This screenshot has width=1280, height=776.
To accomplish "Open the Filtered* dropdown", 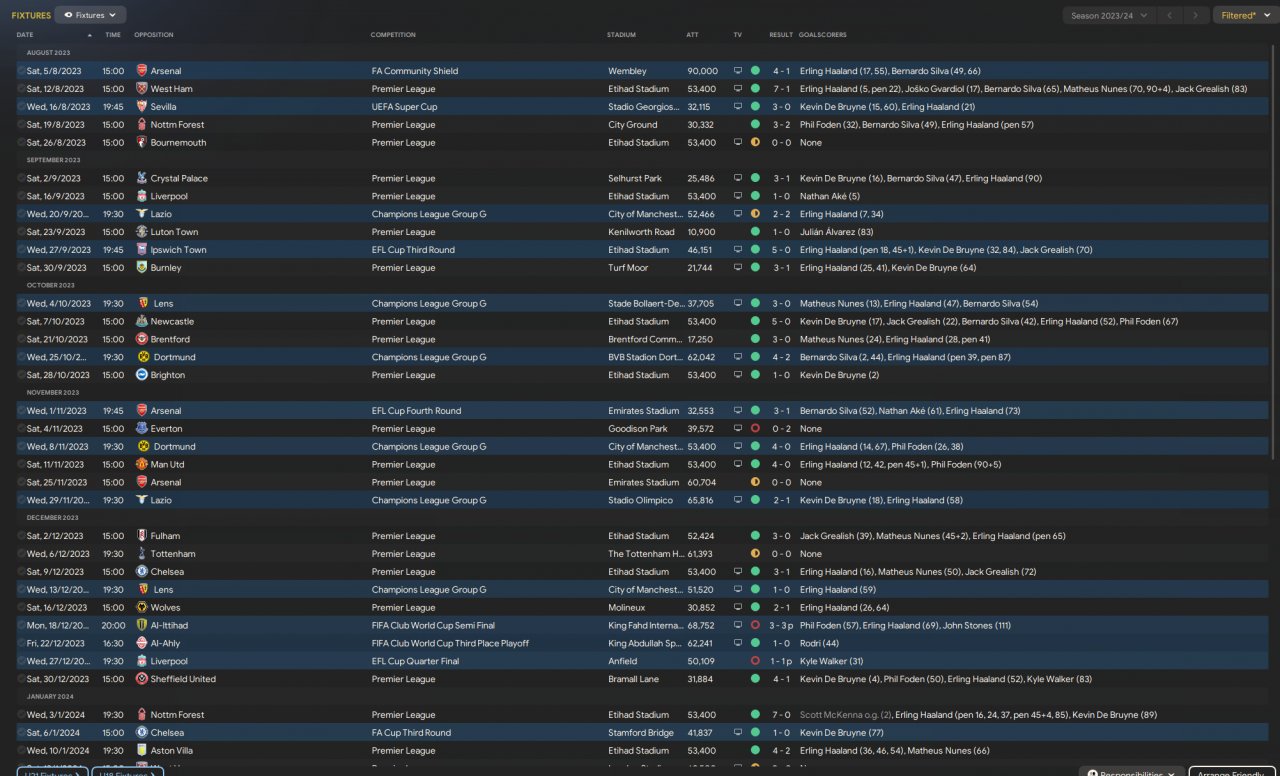I will (x=1244, y=15).
